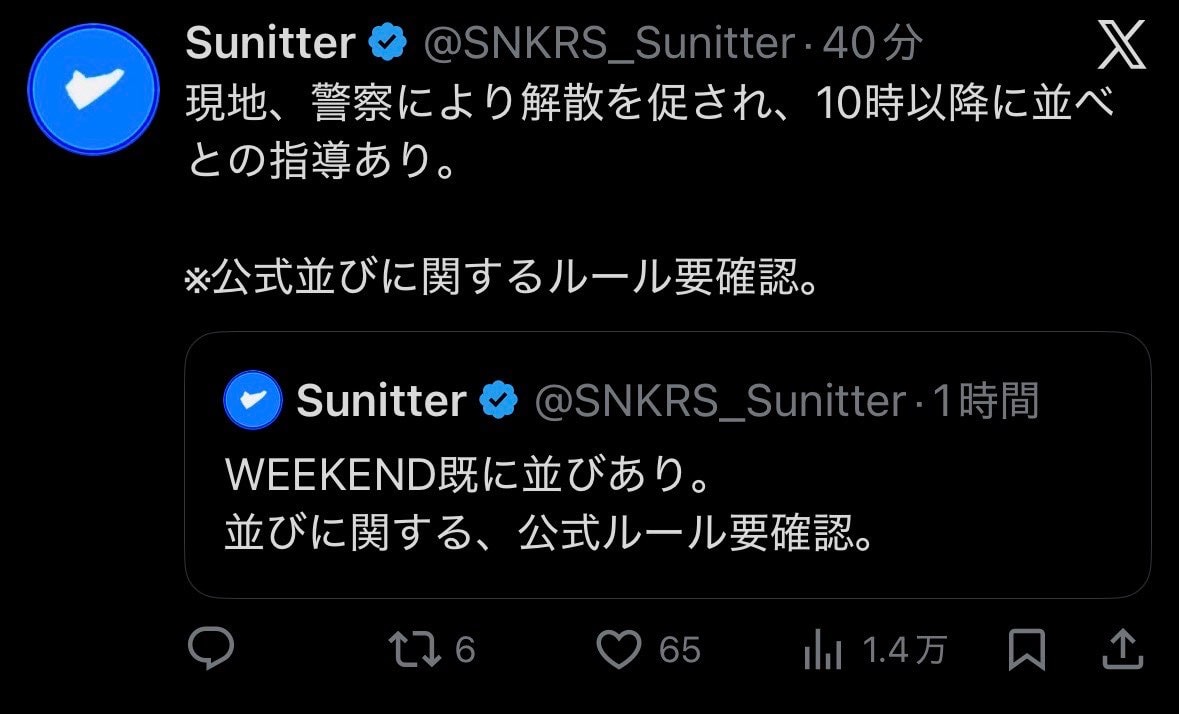Open Sunitter's profile picture
The width and height of the screenshot is (1179, 714).
[x=93, y=89]
